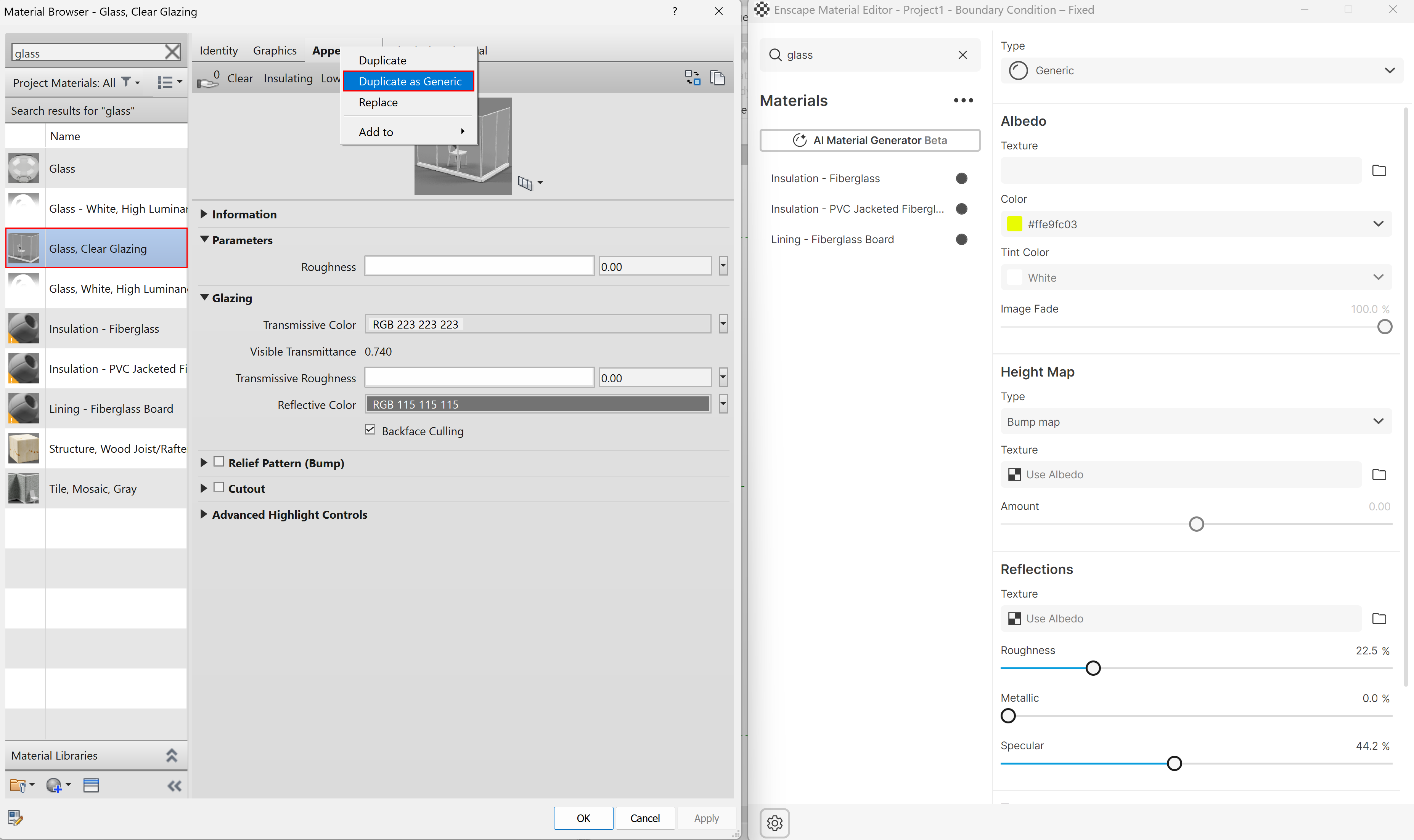This screenshot has width=1414, height=840.
Task: Hide the left library pane chevrons
Action: (x=174, y=785)
